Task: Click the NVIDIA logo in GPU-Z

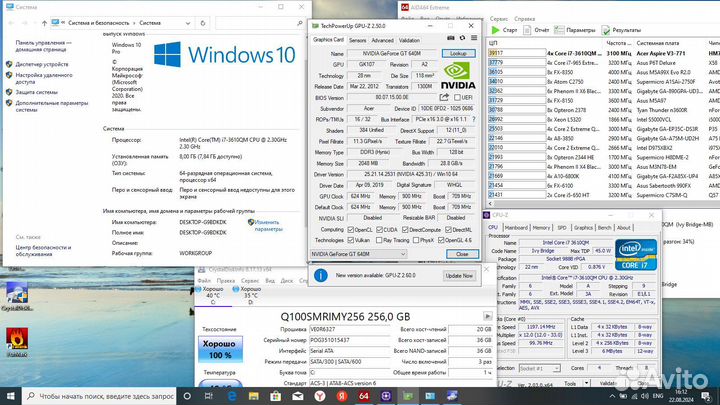Action: [x=458, y=76]
